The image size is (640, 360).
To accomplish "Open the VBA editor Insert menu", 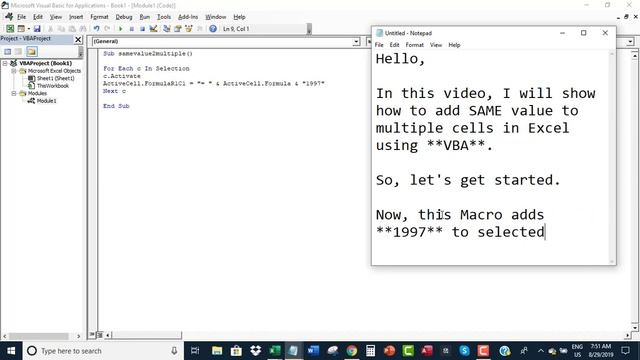I will [76, 17].
